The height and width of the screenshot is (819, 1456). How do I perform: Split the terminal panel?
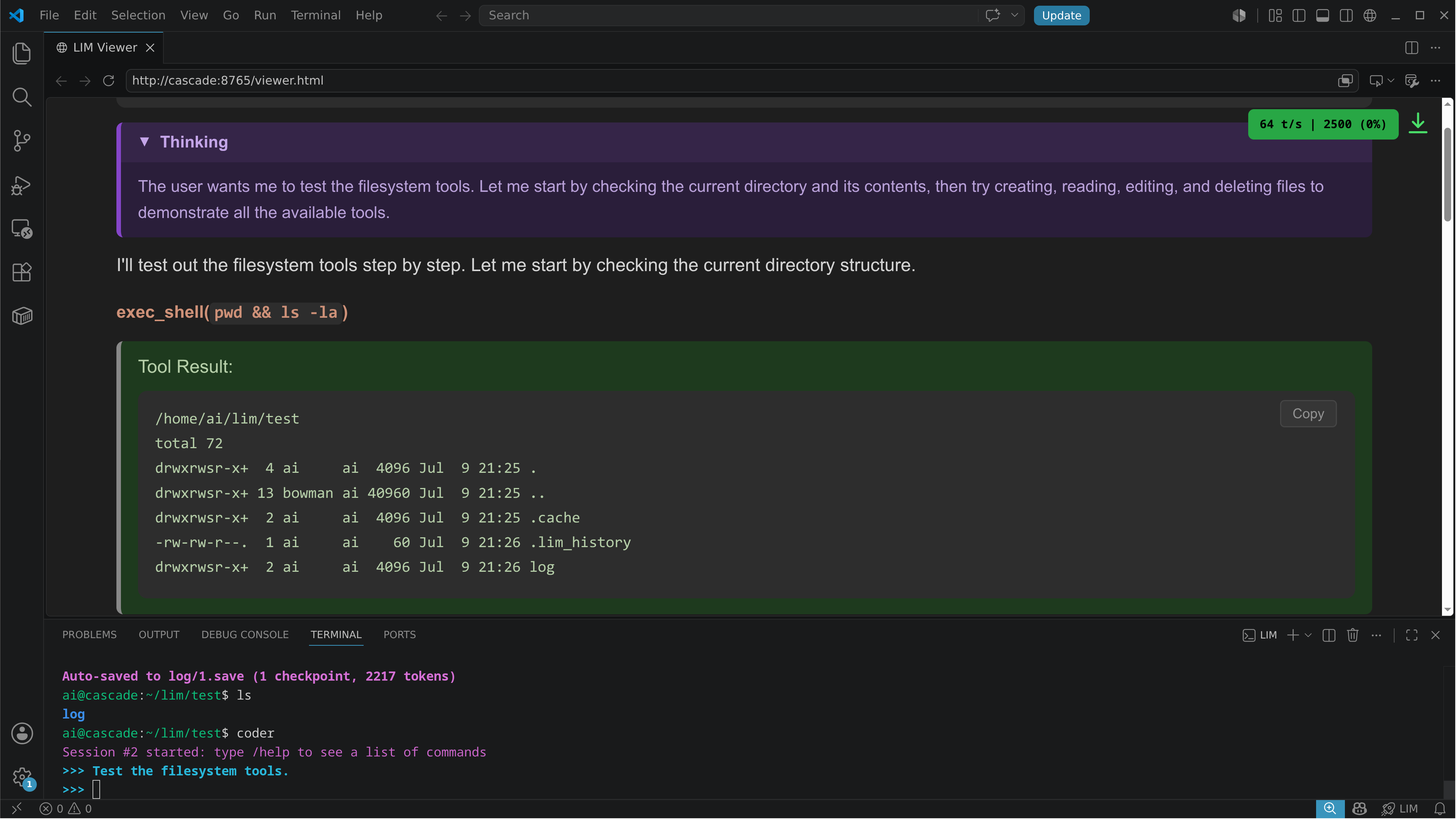(1329, 635)
